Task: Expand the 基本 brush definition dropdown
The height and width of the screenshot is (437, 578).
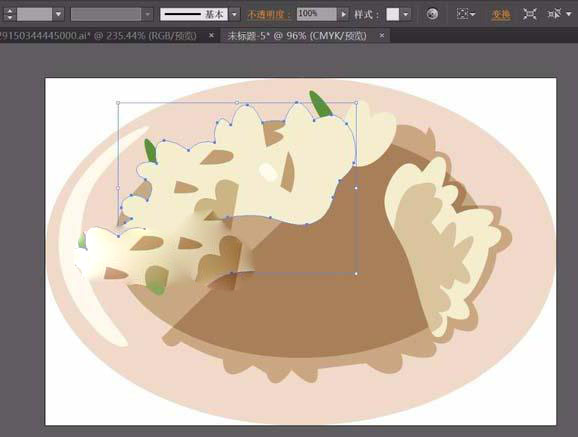Action: pos(234,14)
